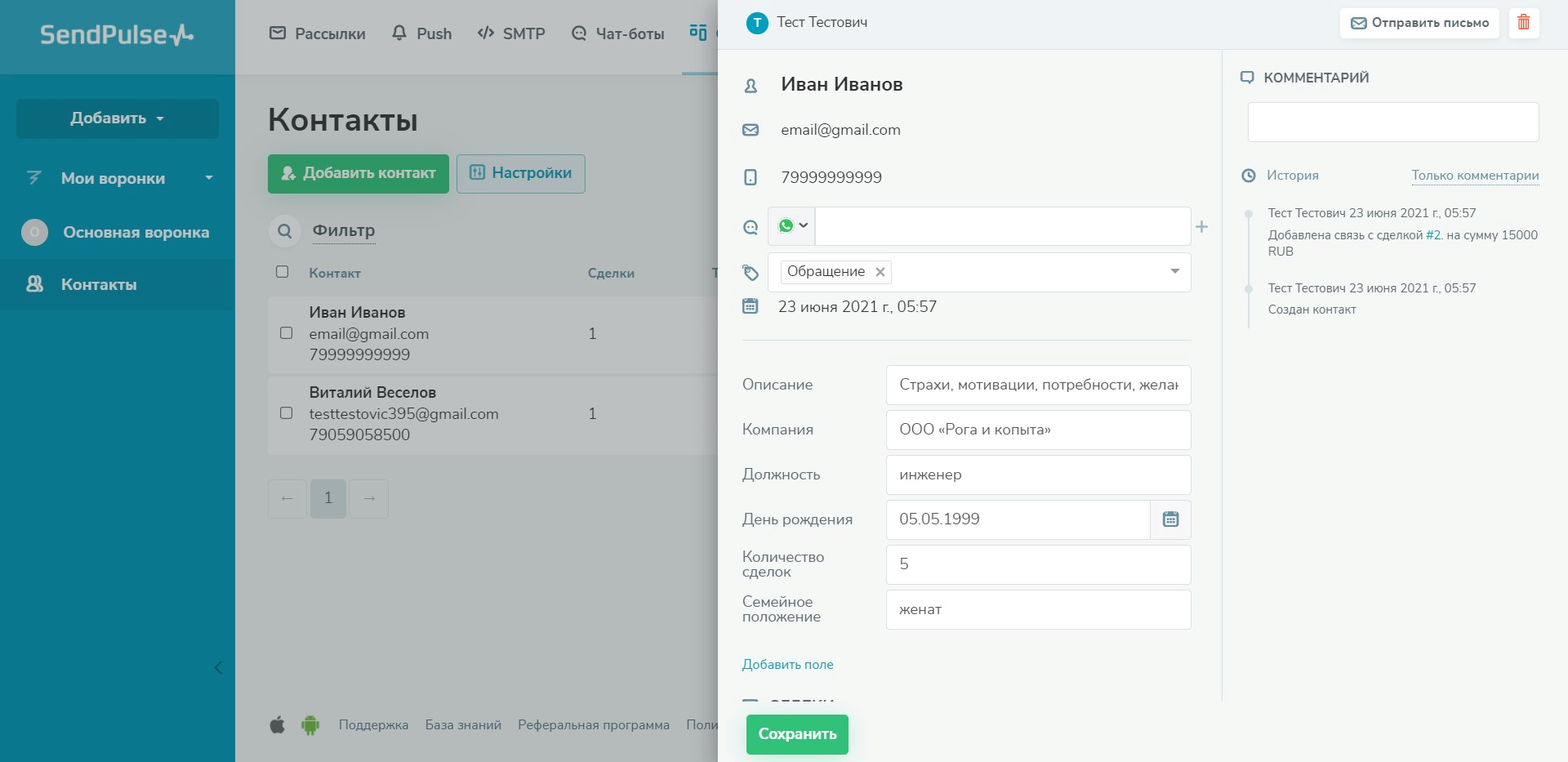
Task: Open the Добавить dropdown in sidebar
Action: click(x=118, y=118)
